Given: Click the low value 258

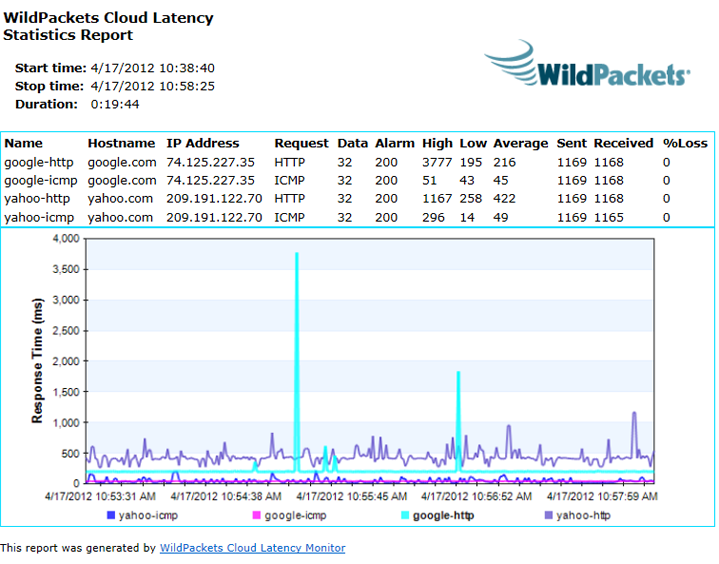Looking at the screenshot, I should click(x=471, y=199).
